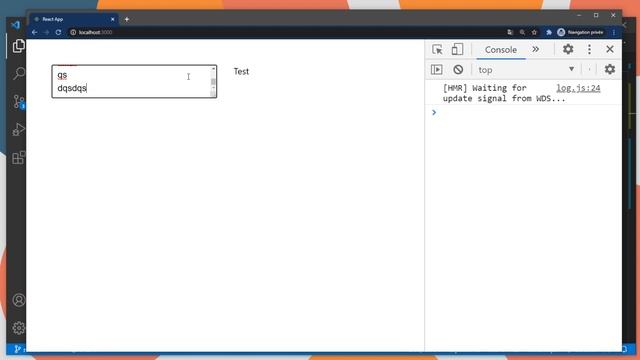The height and width of the screenshot is (360, 640).
Task: Click the HMR waiting message text
Action: pos(504,93)
